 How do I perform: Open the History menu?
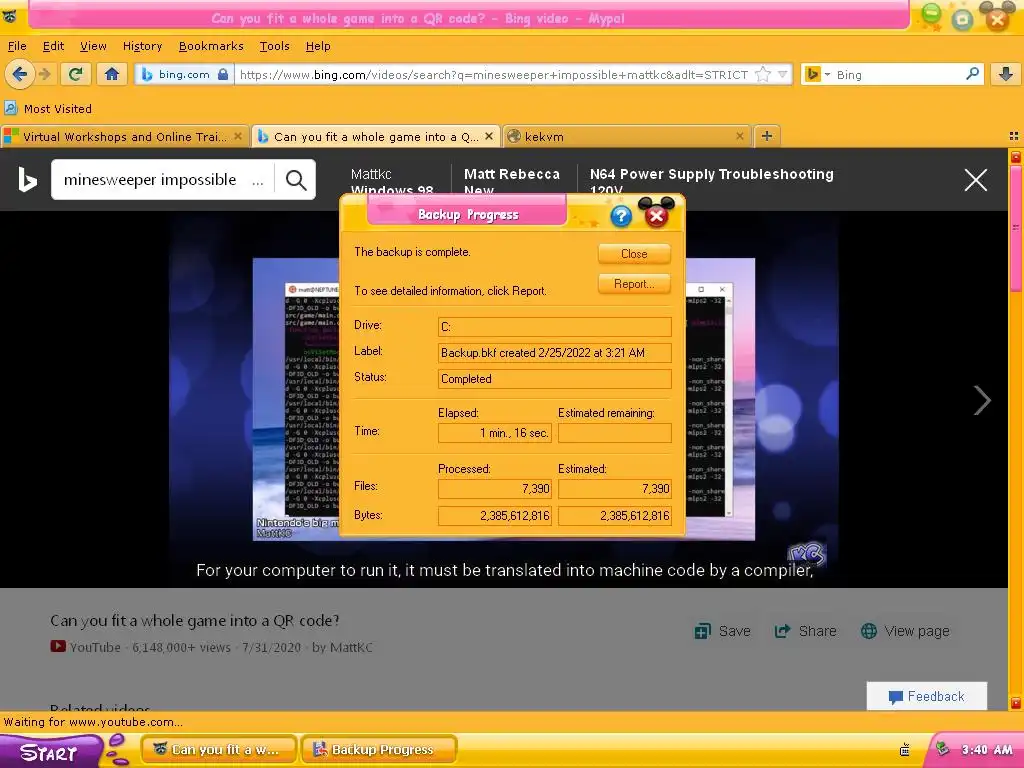[142, 46]
